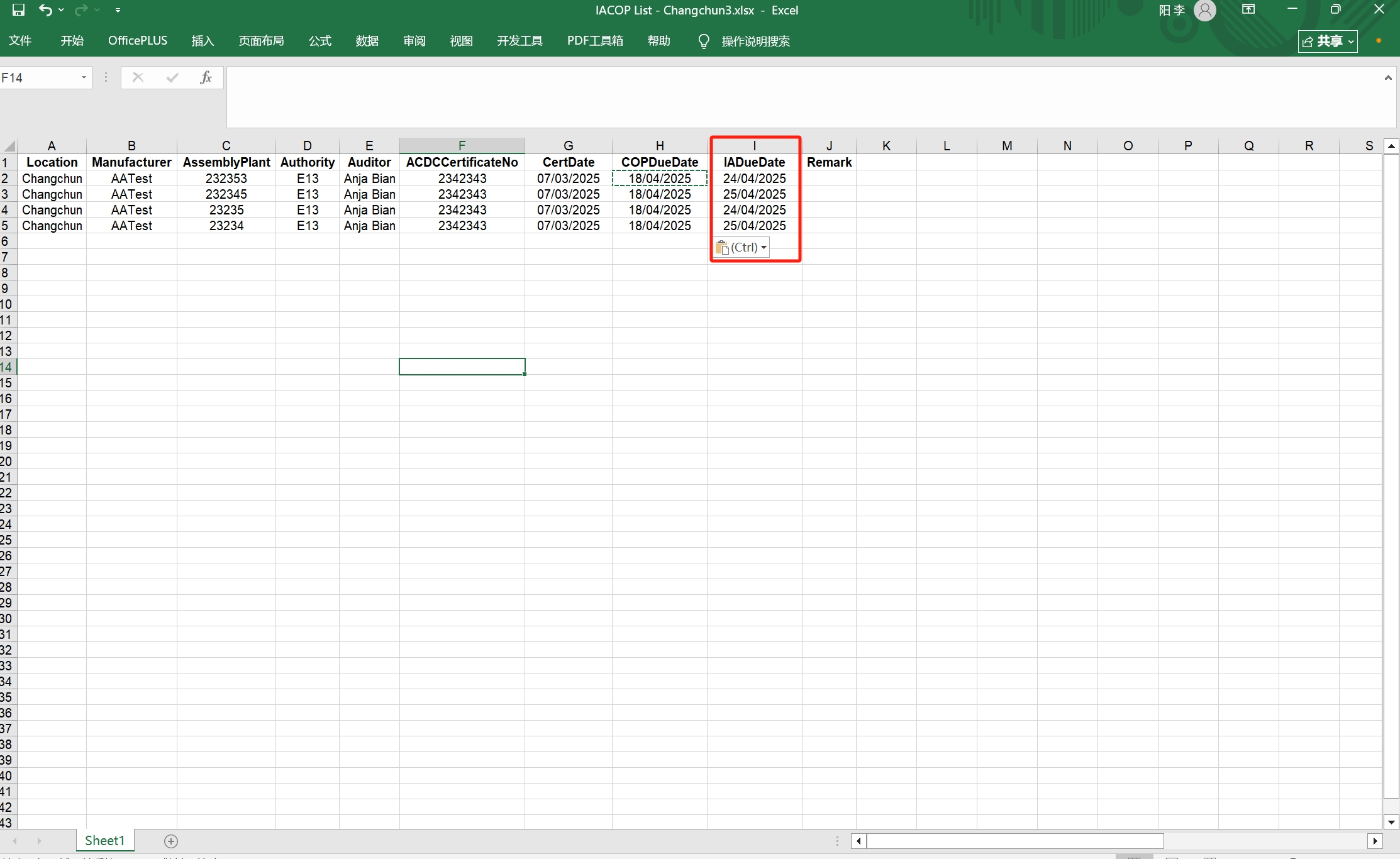Click the 共享 share button
Viewport: 1400px width, 859px height.
[1328, 41]
